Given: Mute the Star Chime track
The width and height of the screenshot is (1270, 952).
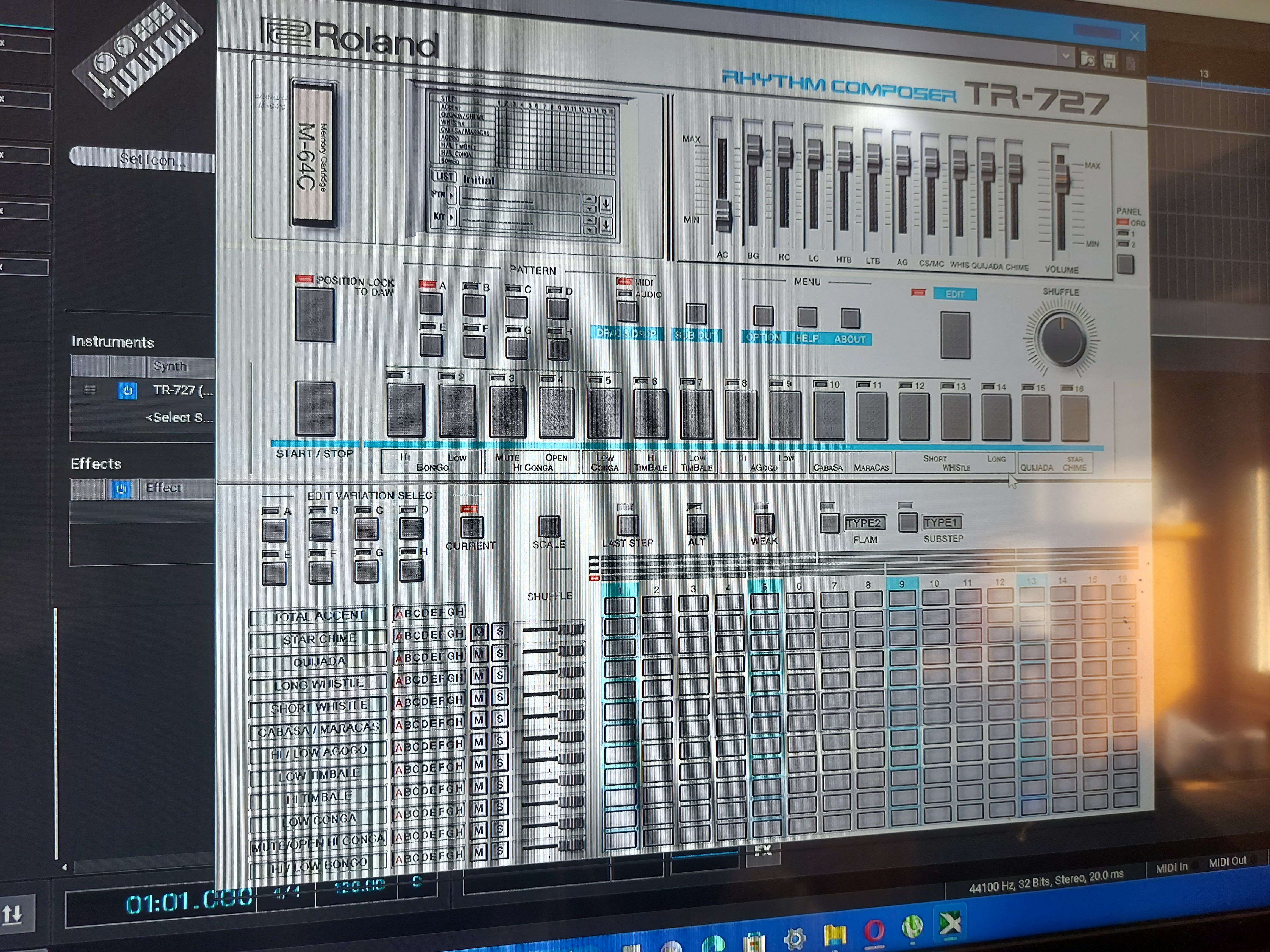Looking at the screenshot, I should (479, 632).
